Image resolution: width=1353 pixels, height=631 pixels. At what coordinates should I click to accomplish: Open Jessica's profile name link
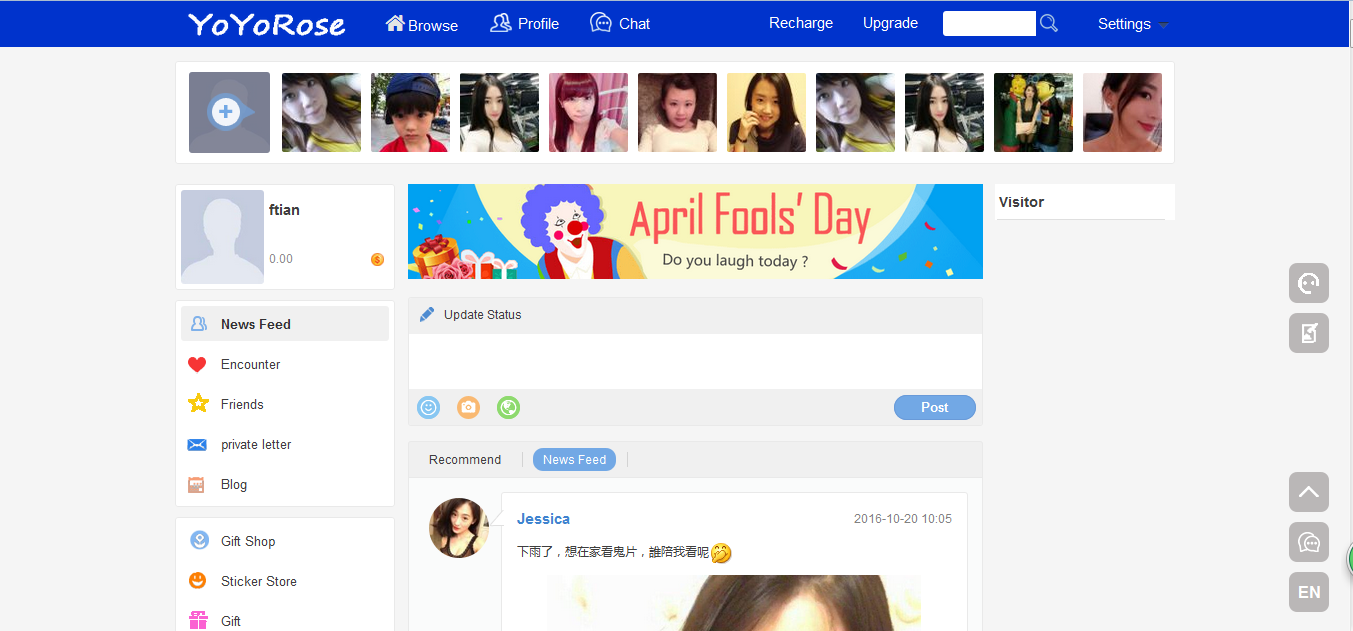[543, 519]
